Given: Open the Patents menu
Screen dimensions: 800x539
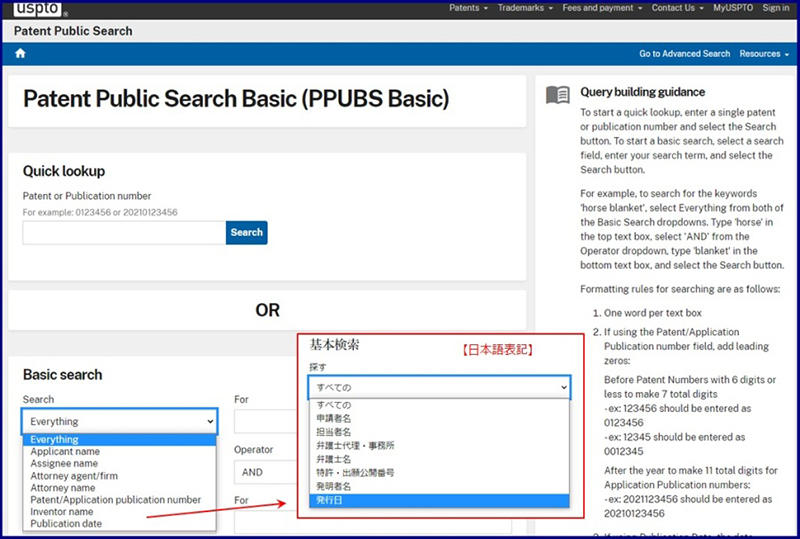Looking at the screenshot, I should pyautogui.click(x=468, y=8).
